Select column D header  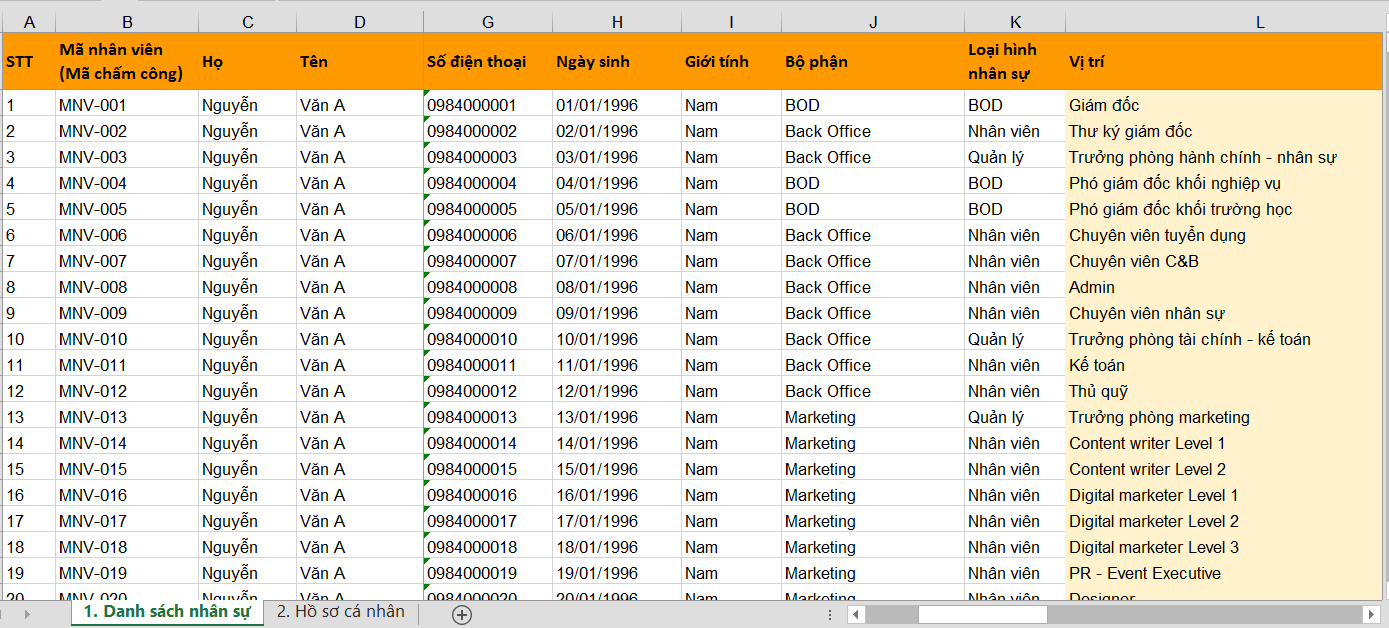pyautogui.click(x=360, y=22)
